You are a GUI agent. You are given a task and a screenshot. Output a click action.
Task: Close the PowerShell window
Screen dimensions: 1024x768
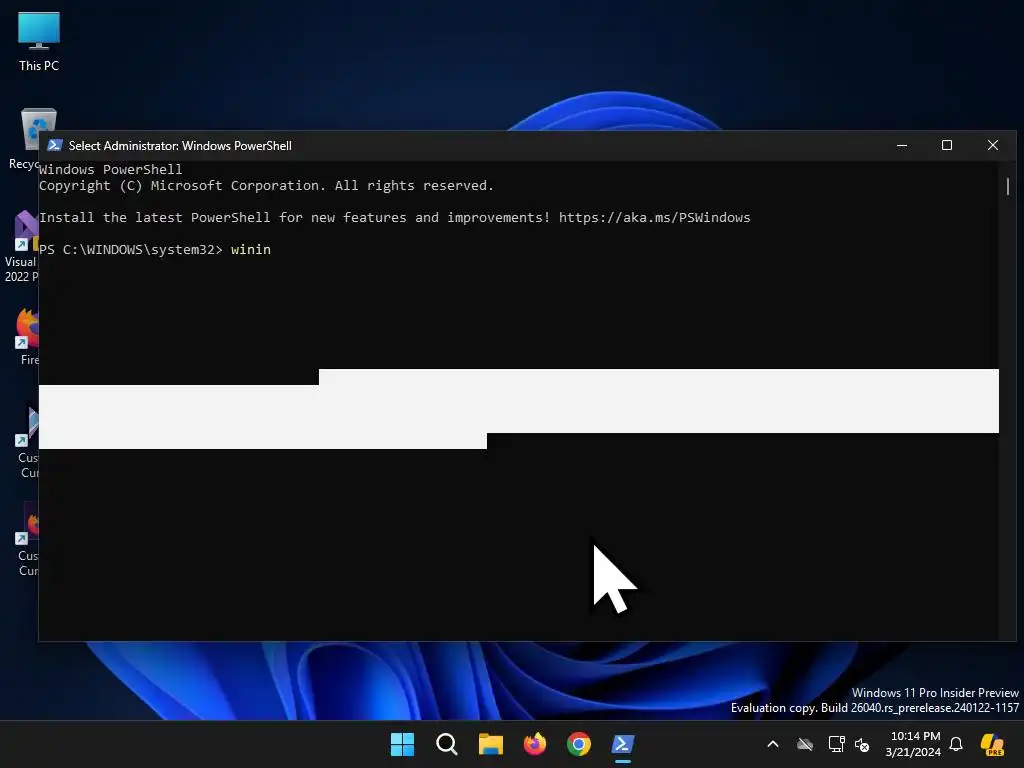click(993, 145)
